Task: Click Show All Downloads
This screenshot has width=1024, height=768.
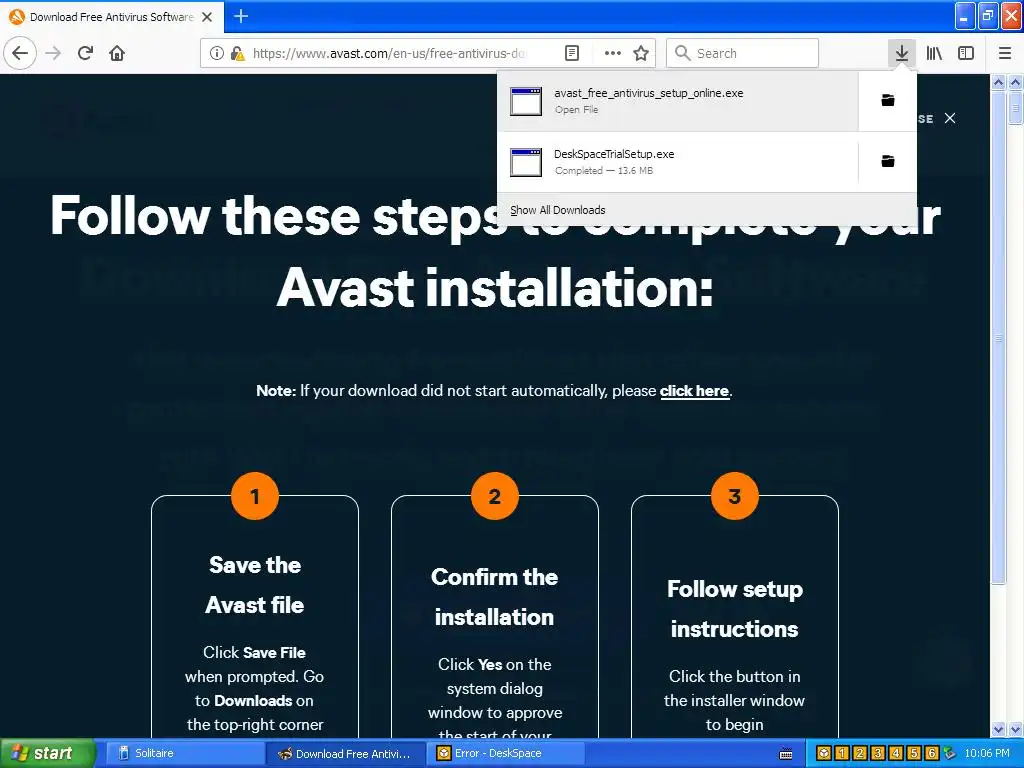Action: (558, 210)
